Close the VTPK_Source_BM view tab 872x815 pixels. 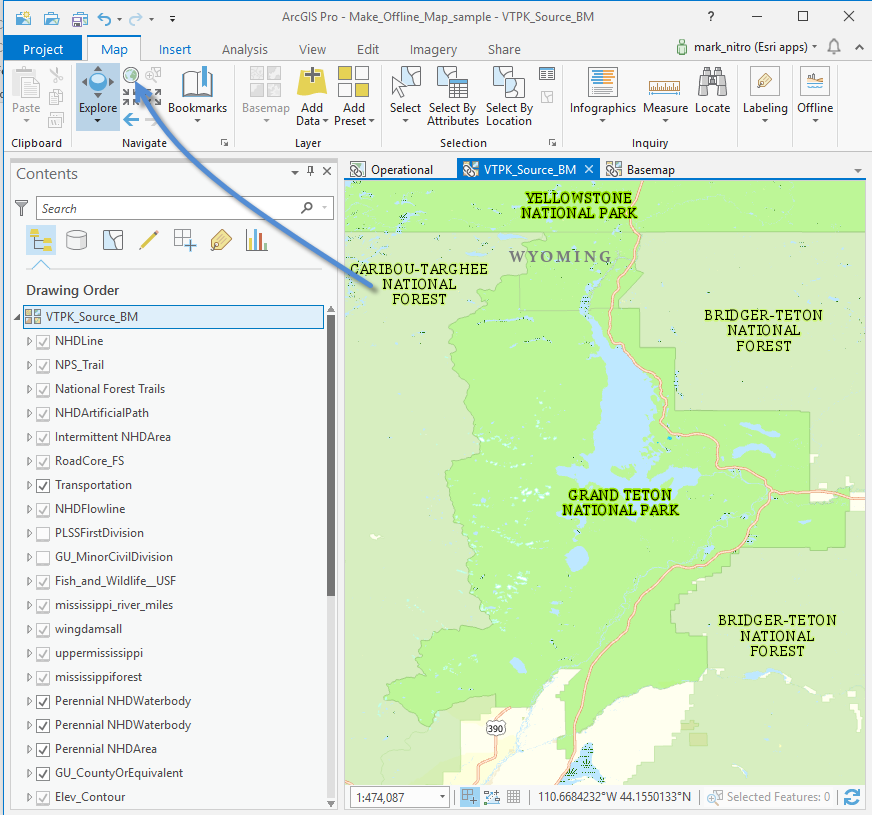click(589, 169)
